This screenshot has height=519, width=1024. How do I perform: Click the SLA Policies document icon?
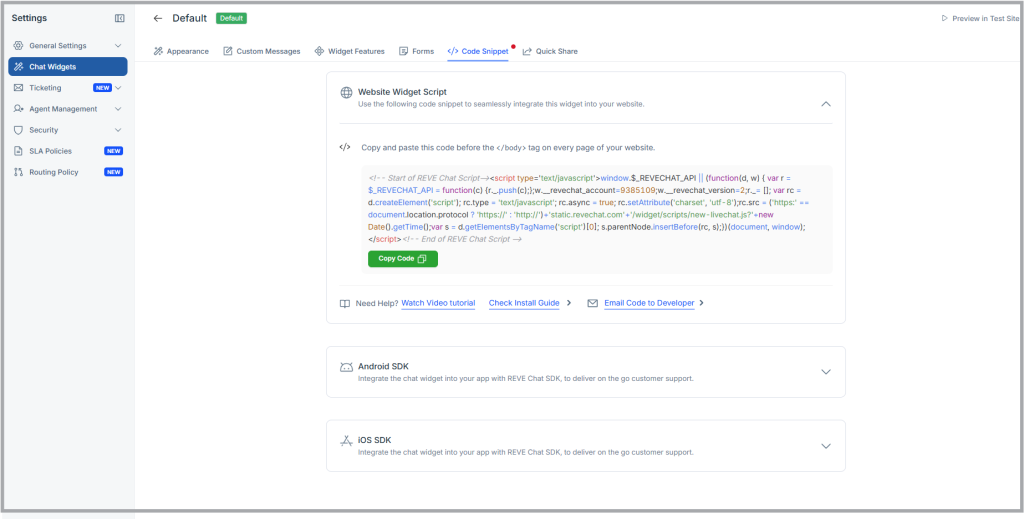coord(18,151)
